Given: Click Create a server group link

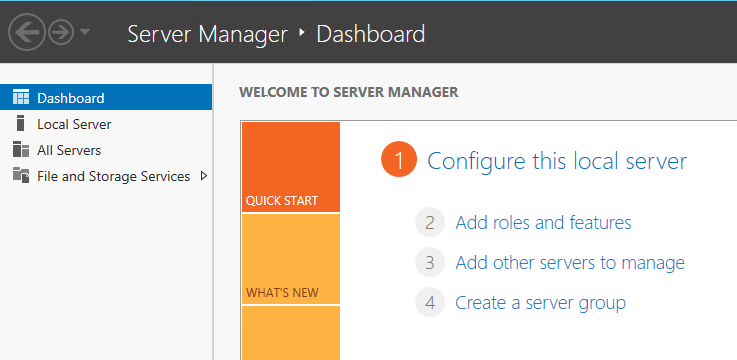Looking at the screenshot, I should (x=541, y=303).
